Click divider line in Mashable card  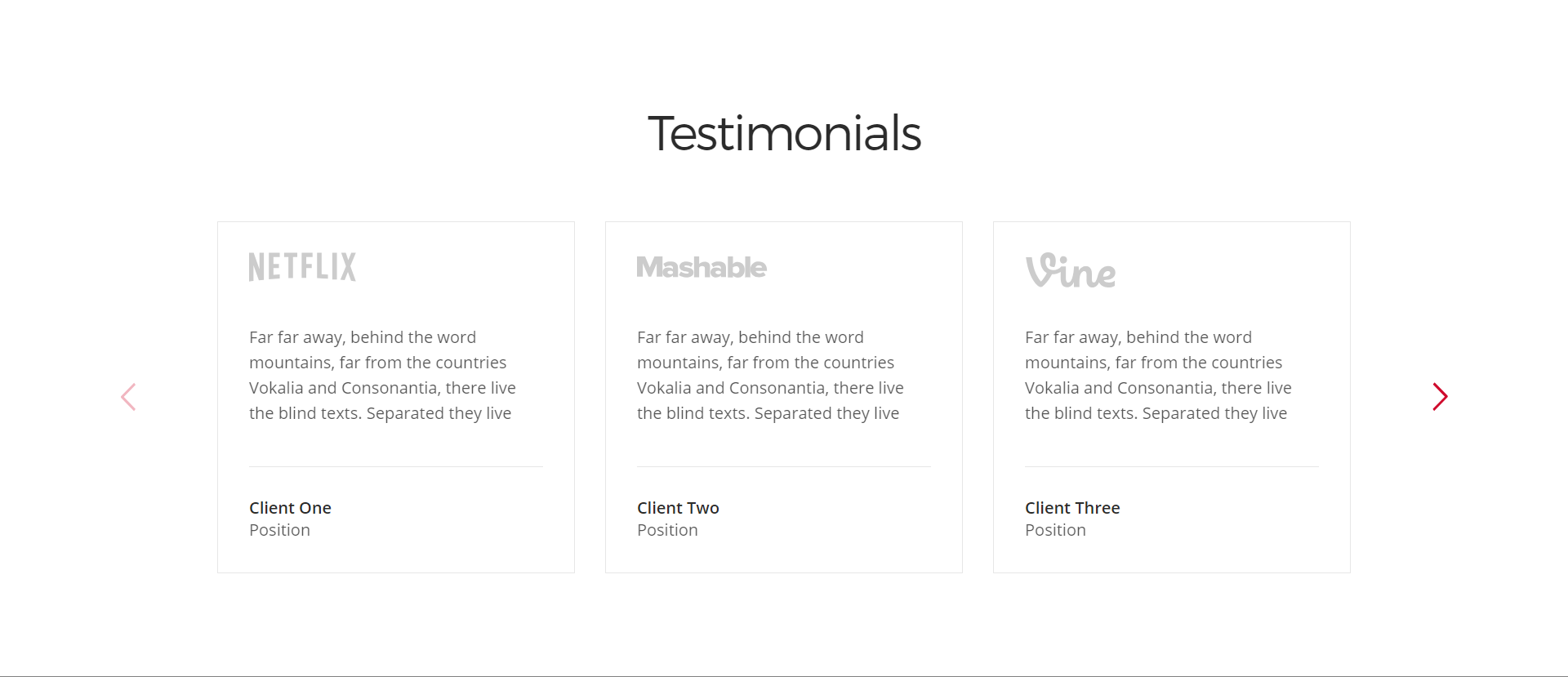(784, 466)
